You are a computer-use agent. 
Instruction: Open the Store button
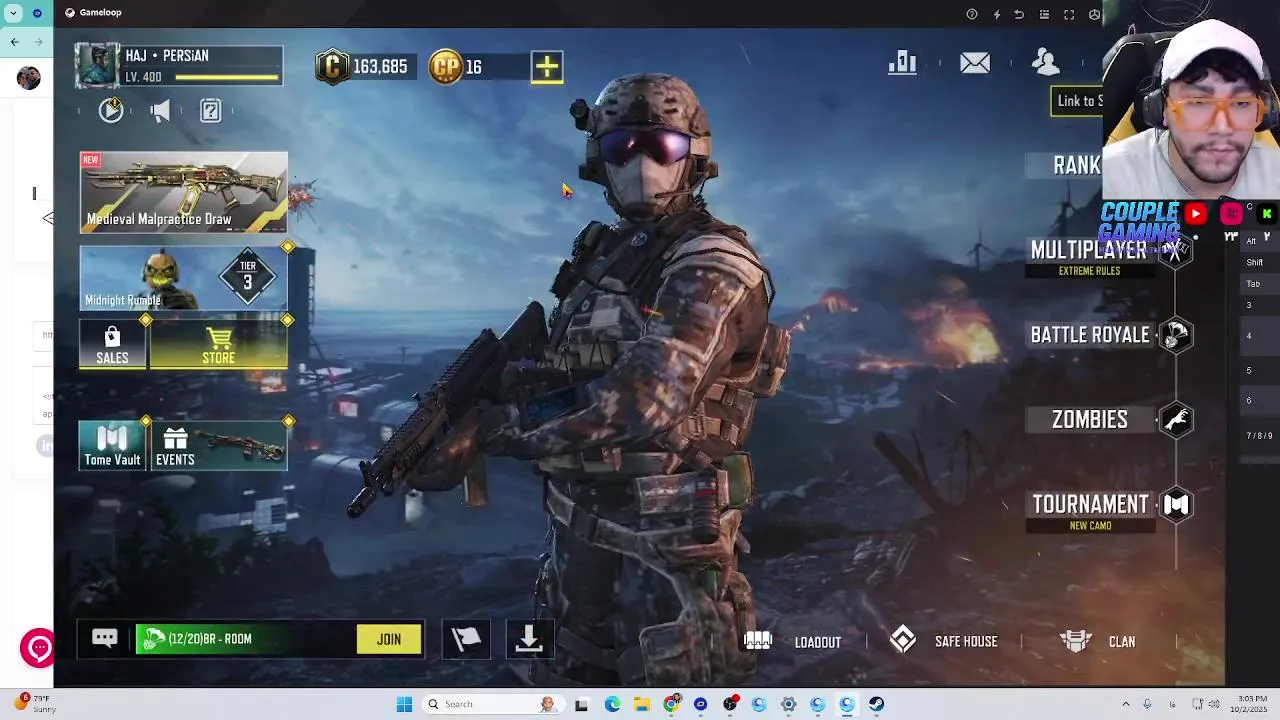pyautogui.click(x=219, y=345)
